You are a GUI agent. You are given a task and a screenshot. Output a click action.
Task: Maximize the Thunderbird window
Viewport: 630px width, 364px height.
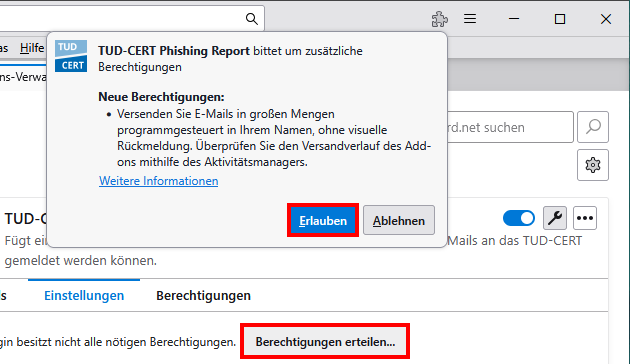tap(560, 18)
